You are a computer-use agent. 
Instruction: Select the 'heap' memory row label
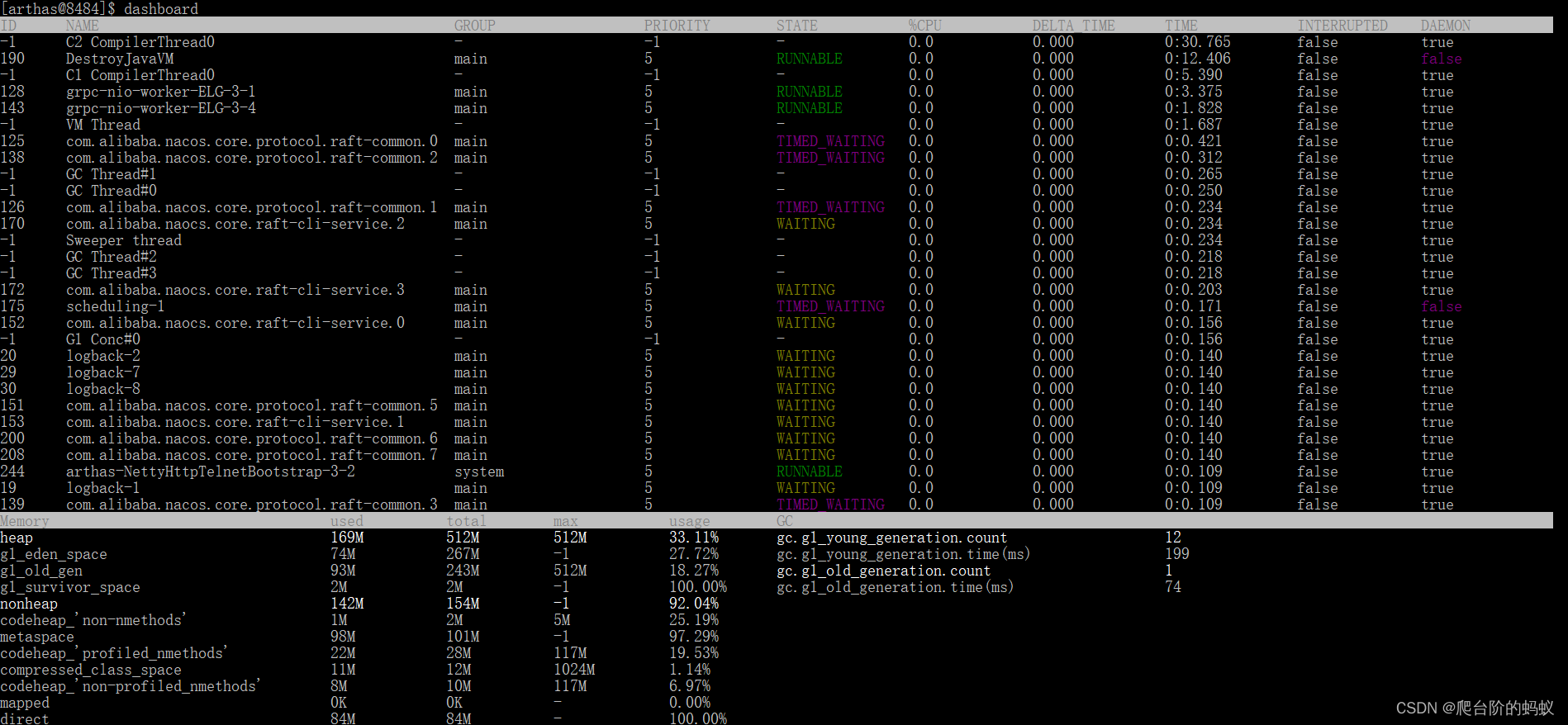[x=17, y=538]
